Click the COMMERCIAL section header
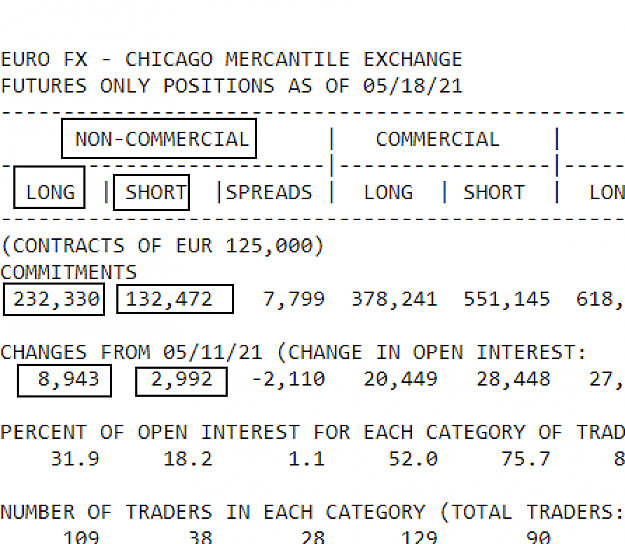Image resolution: width=625 pixels, height=544 pixels. (x=437, y=139)
